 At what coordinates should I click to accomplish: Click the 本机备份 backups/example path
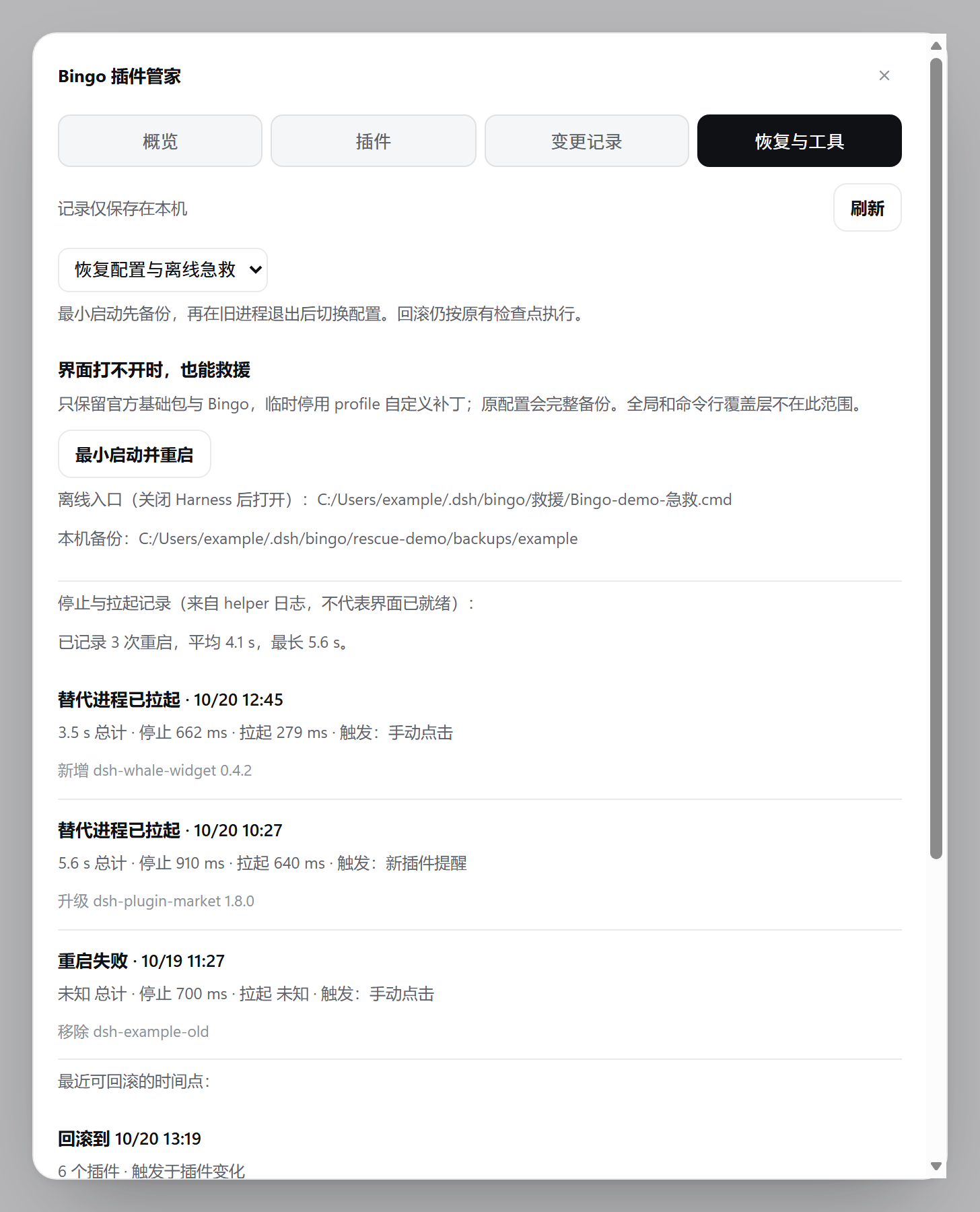point(358,539)
